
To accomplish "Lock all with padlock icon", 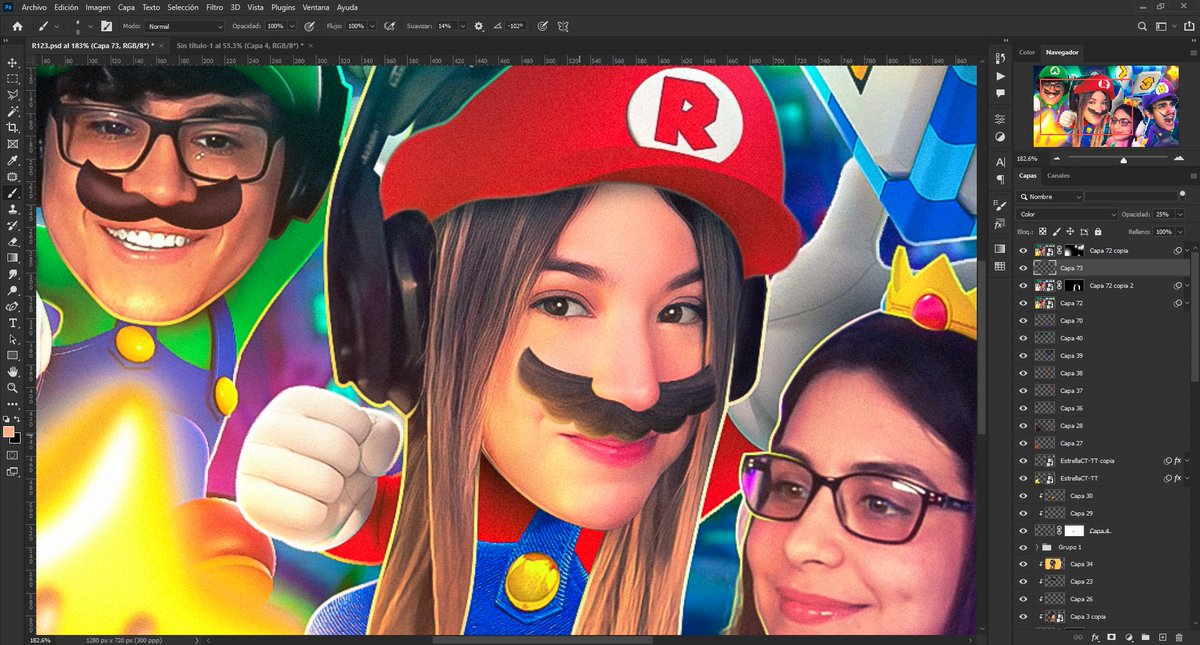I will 1098,231.
